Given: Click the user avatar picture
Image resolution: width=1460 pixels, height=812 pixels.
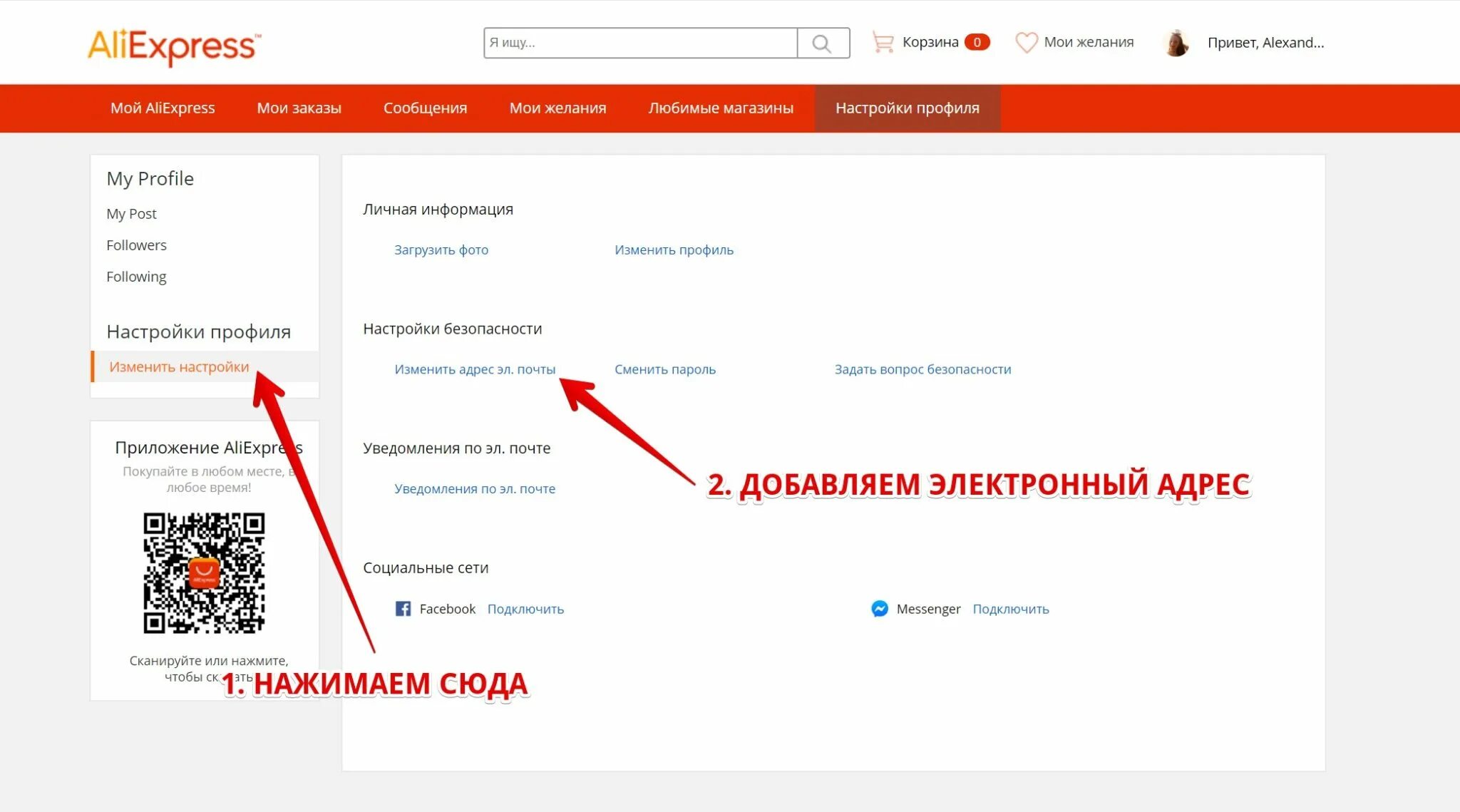Looking at the screenshot, I should [1176, 43].
